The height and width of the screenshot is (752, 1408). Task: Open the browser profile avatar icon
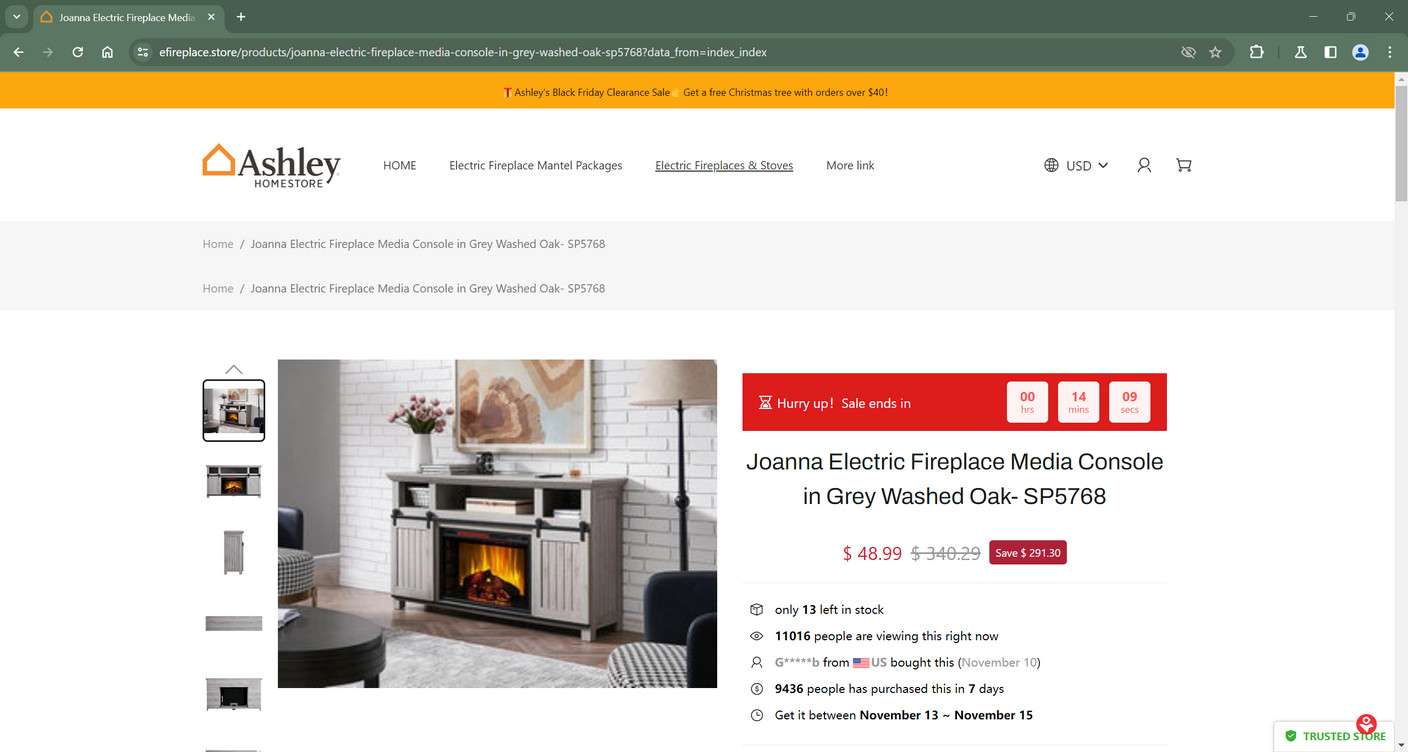click(1359, 52)
